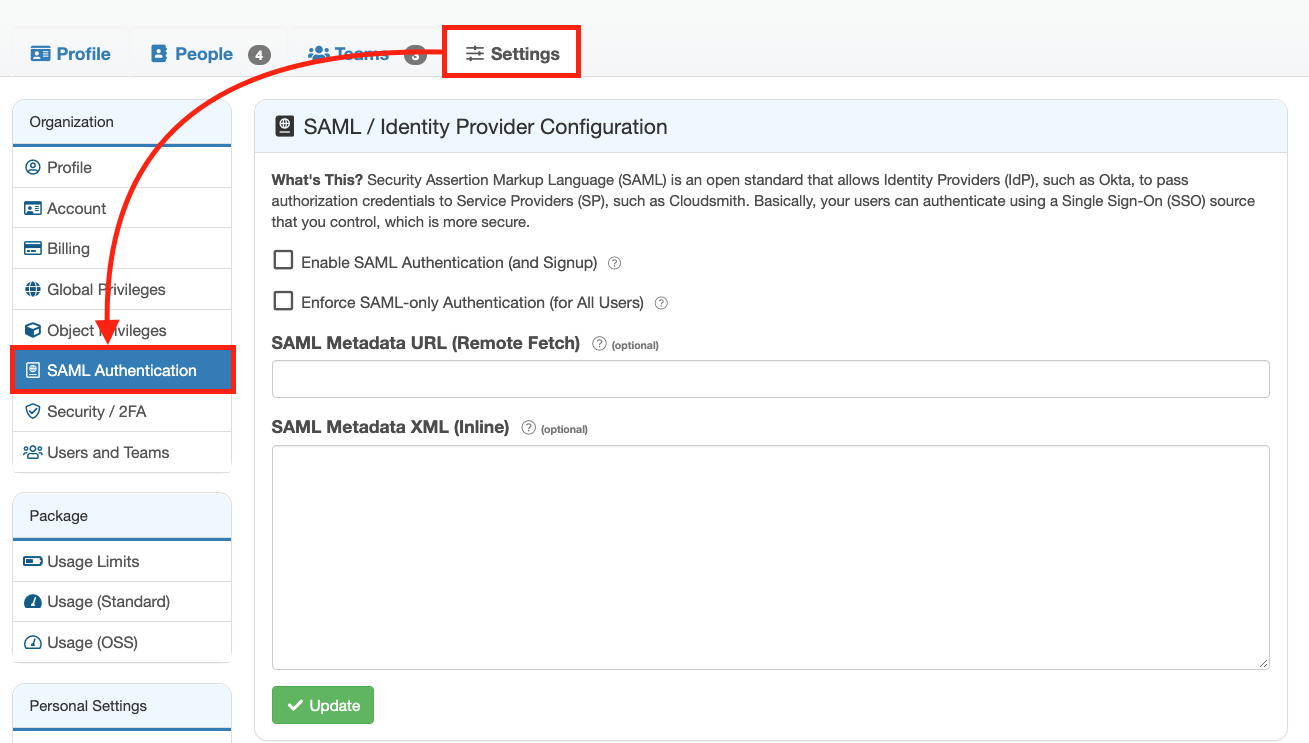The width and height of the screenshot is (1309, 743).
Task: Click the SAML Metadata URL input field
Action: pyautogui.click(x=770, y=379)
